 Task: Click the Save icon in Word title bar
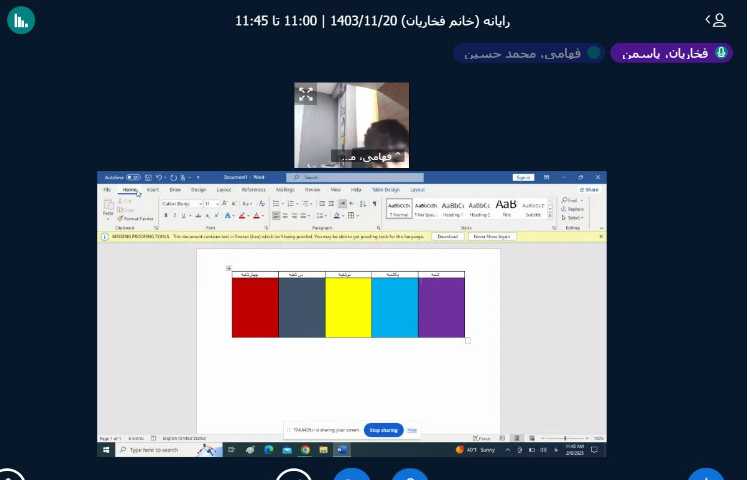pyautogui.click(x=148, y=177)
